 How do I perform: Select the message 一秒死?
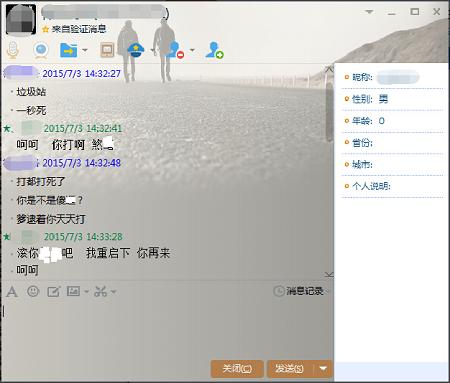(31, 110)
